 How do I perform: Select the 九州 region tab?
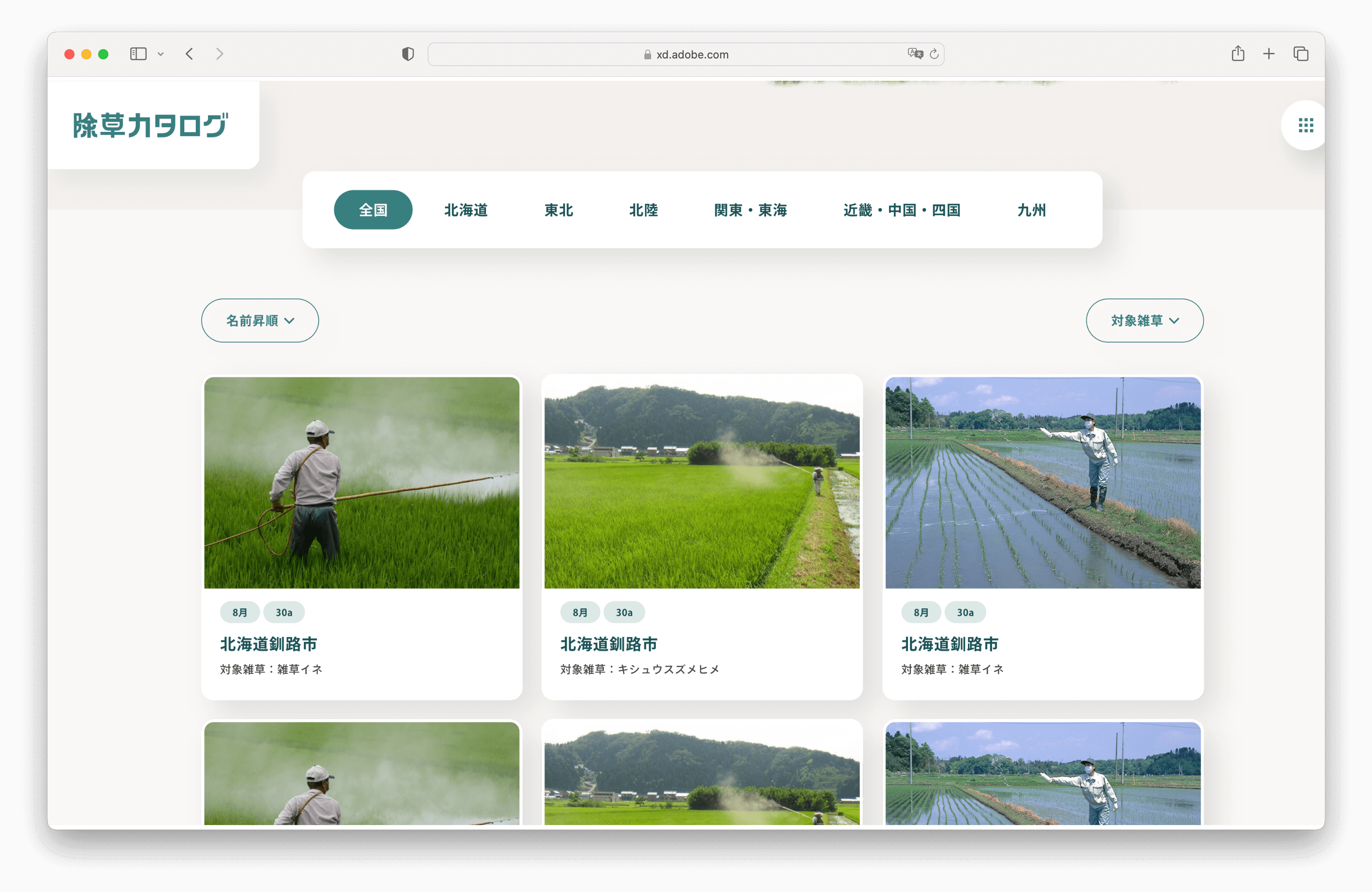(1032, 210)
